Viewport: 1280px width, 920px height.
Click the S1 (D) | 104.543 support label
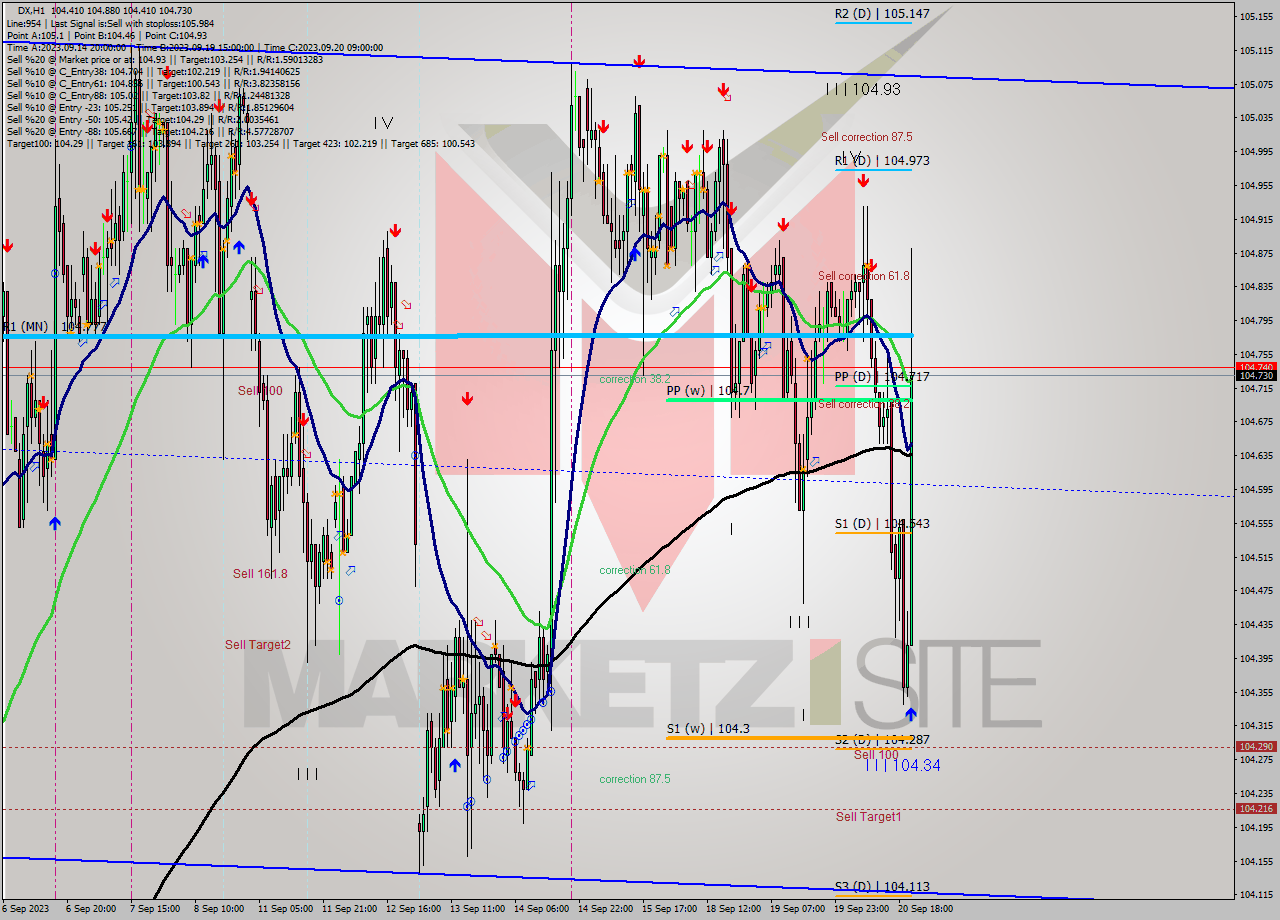point(882,524)
